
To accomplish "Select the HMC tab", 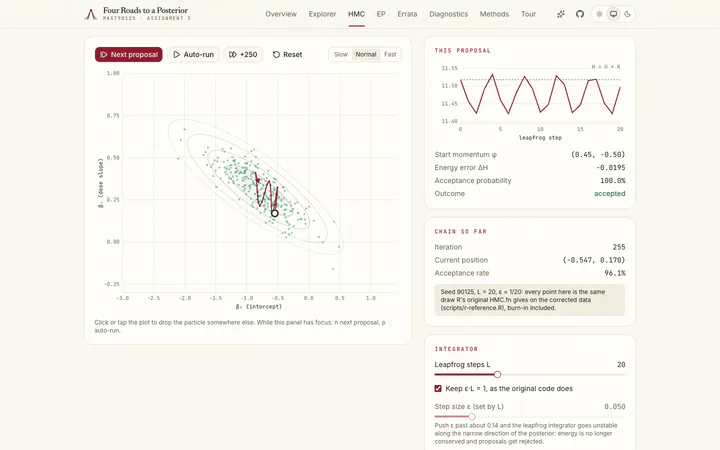I will [x=356, y=14].
